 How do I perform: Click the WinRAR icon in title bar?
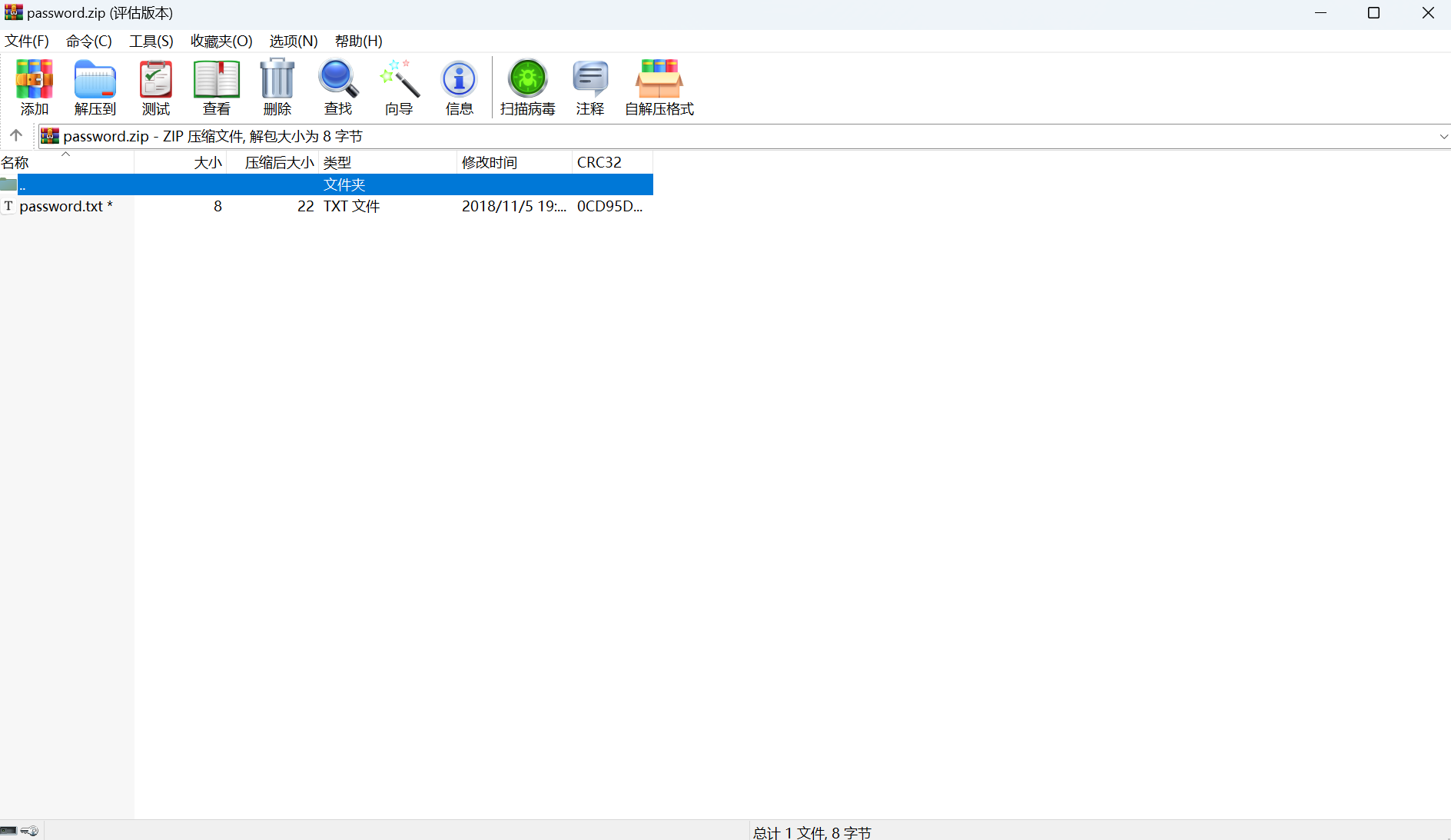(14, 12)
